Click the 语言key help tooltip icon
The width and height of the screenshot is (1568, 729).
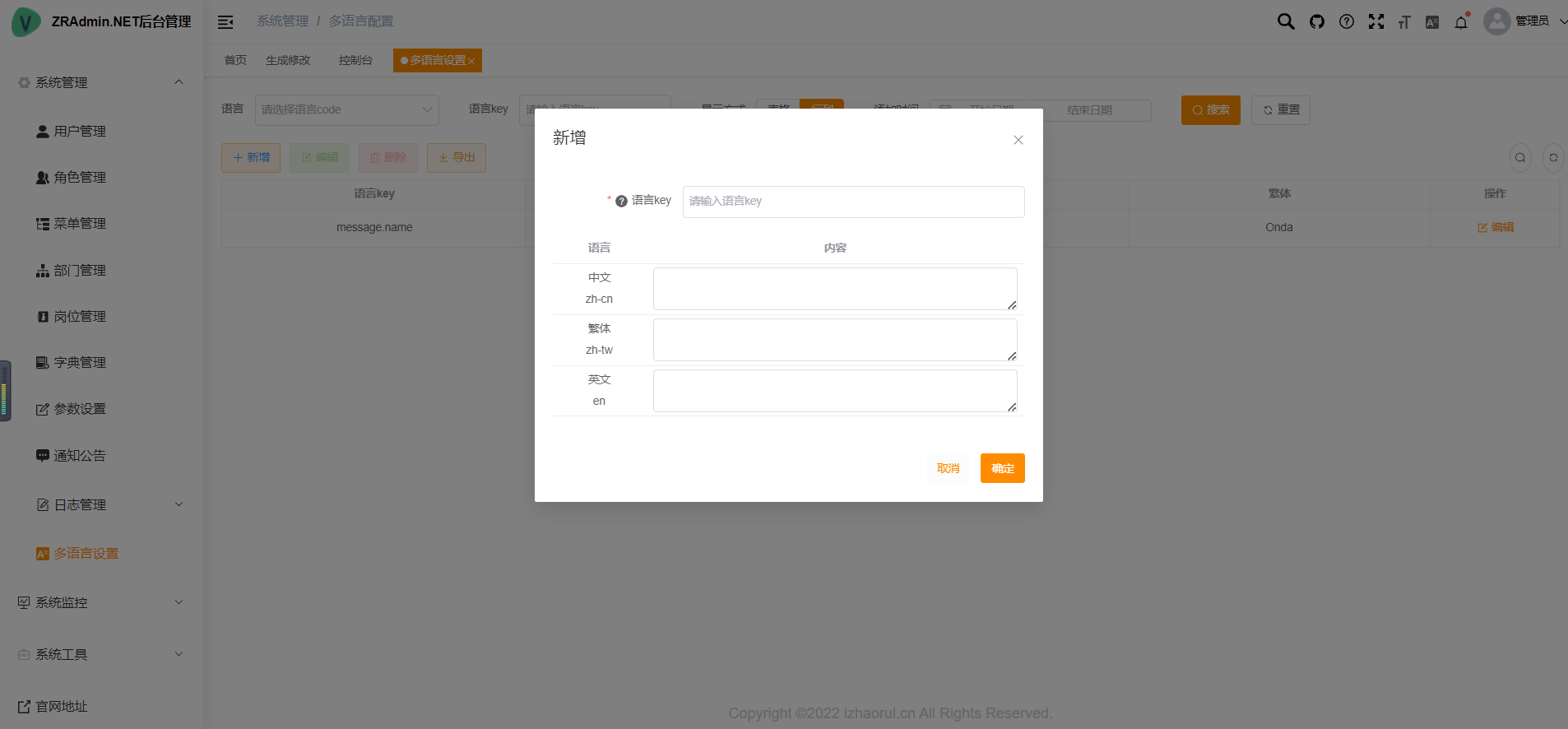tap(621, 201)
